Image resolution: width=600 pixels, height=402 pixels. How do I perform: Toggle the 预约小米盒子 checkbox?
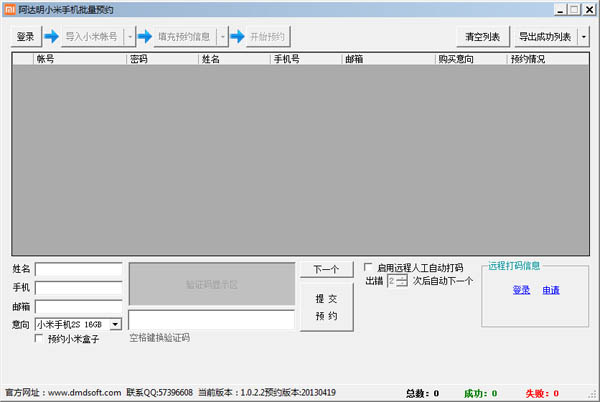[39, 338]
